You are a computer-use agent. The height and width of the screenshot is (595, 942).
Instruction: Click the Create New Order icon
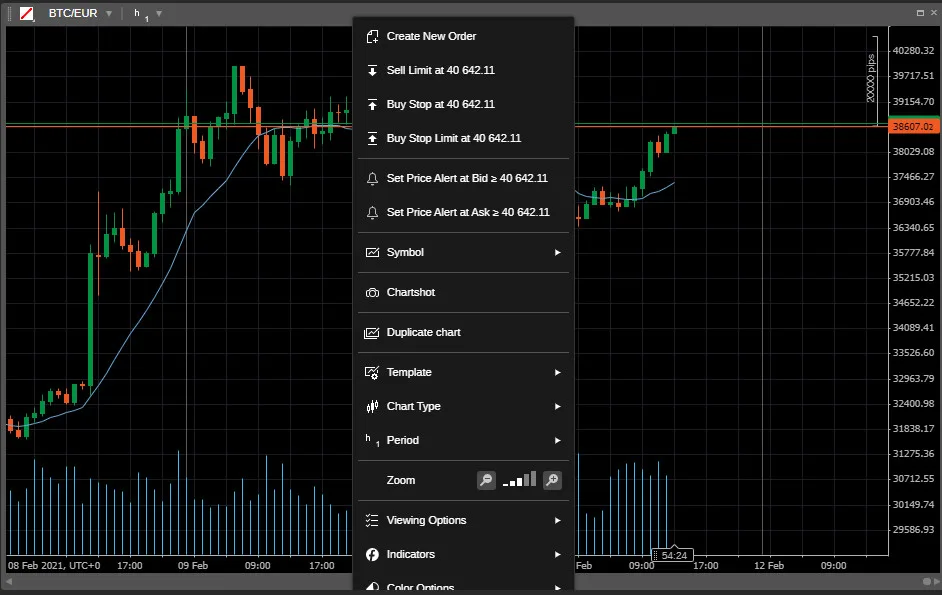[372, 37]
